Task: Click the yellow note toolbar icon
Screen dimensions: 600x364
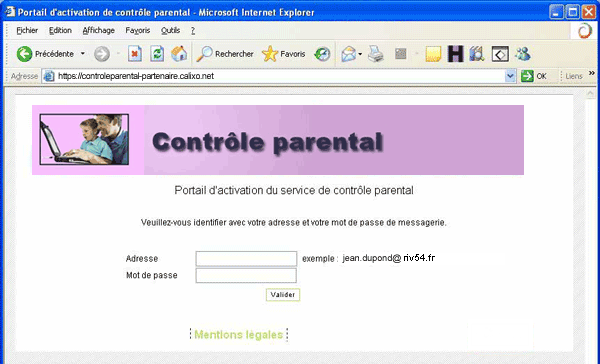Action: pyautogui.click(x=433, y=54)
